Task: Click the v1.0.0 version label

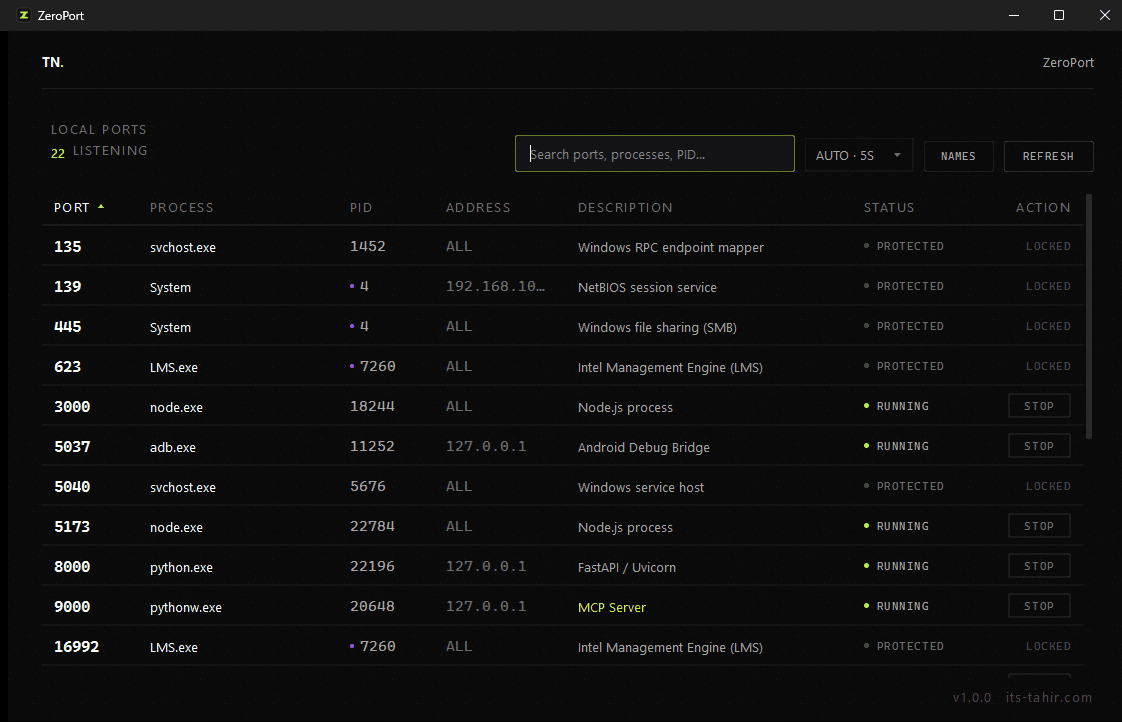Action: 972,697
